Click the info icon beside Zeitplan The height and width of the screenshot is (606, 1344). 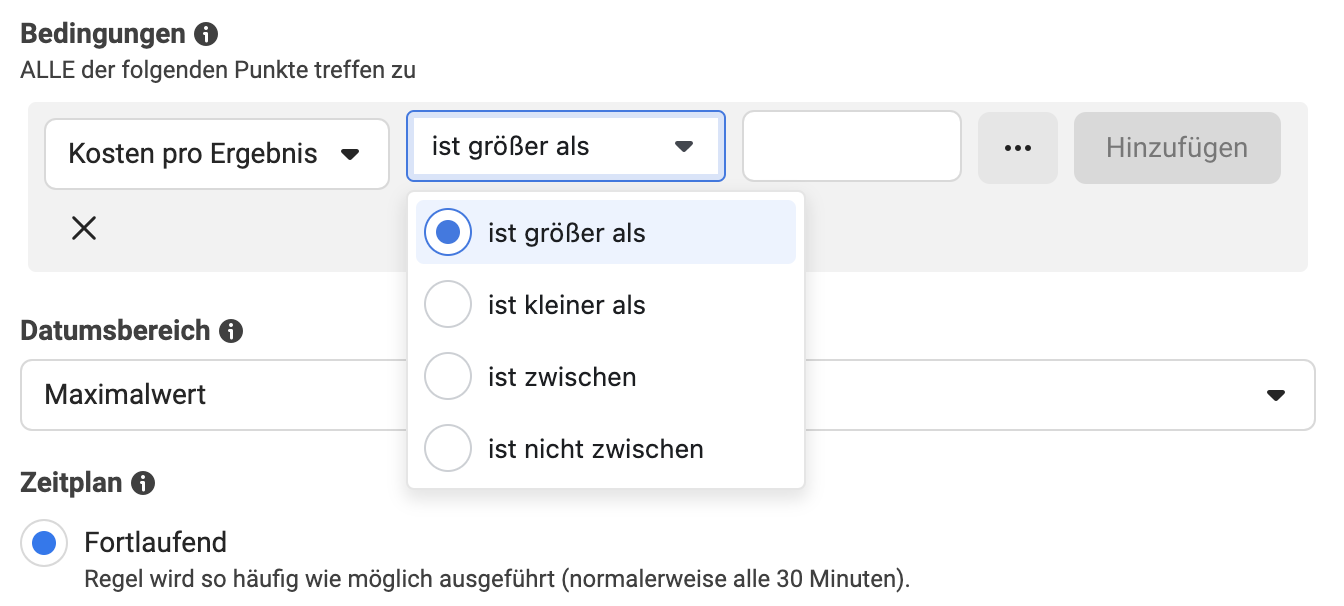143,484
